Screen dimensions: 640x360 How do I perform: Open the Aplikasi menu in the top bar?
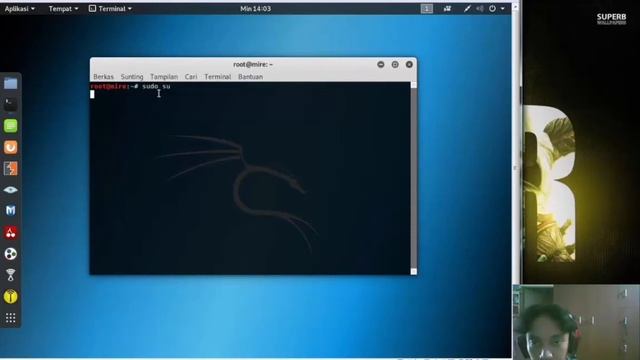pos(20,9)
